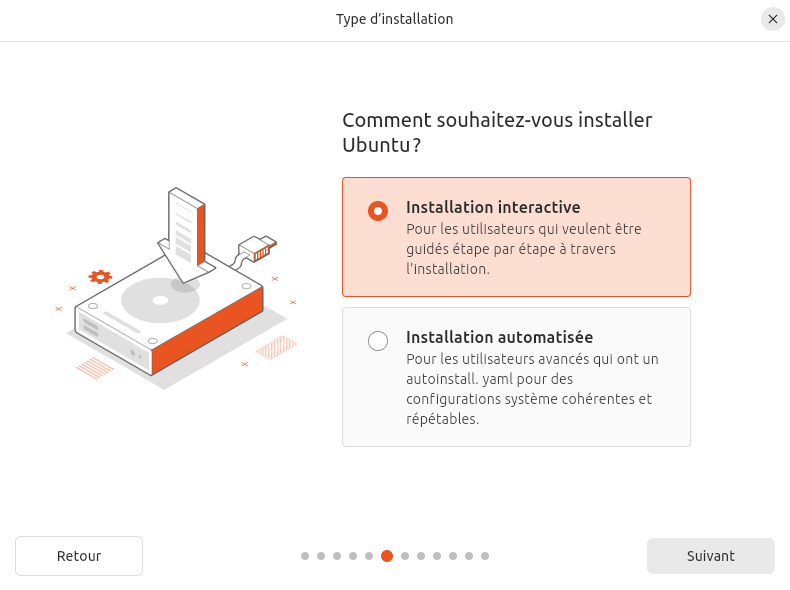Click the hatched orange square at illustration's lower left
This screenshot has width=790, height=590.
(95, 368)
